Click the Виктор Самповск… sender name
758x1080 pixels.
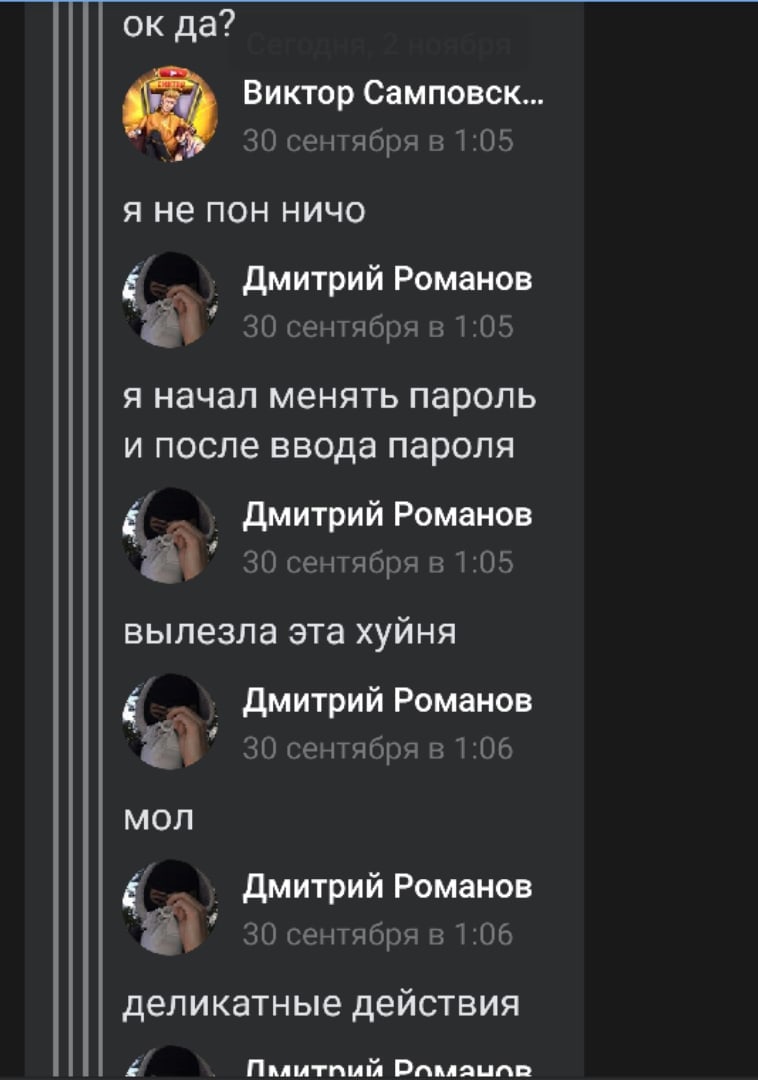[393, 93]
